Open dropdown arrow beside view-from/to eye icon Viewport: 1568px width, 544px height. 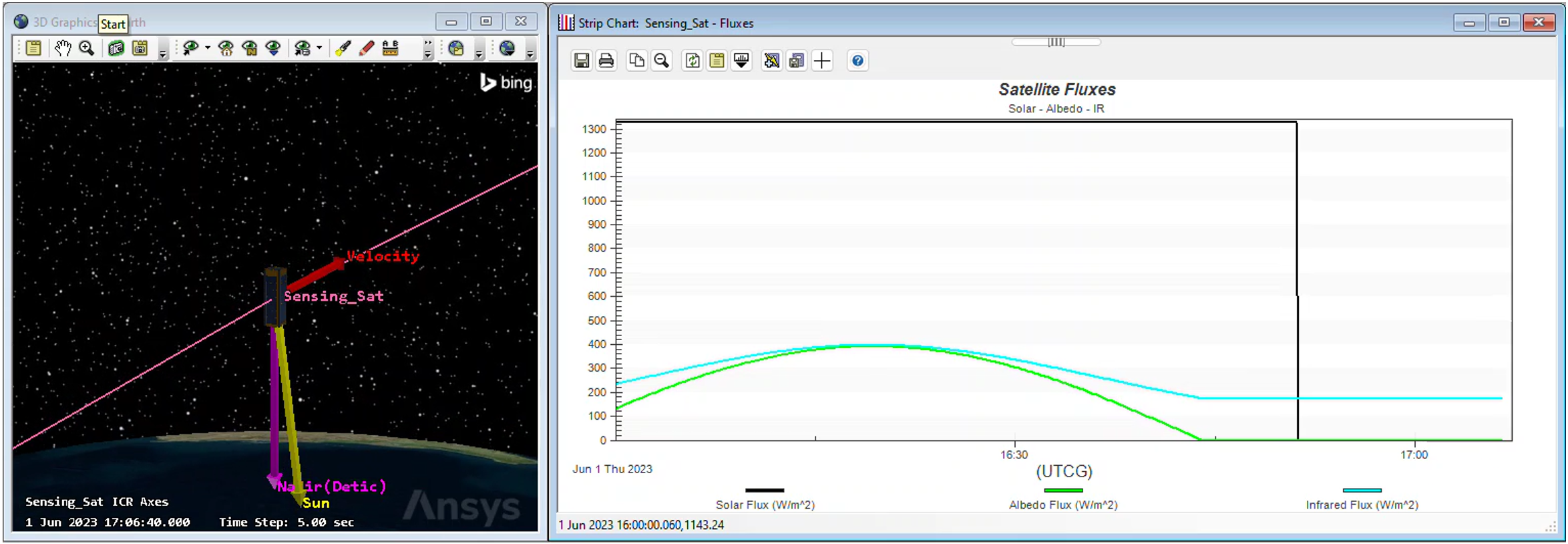(x=208, y=48)
